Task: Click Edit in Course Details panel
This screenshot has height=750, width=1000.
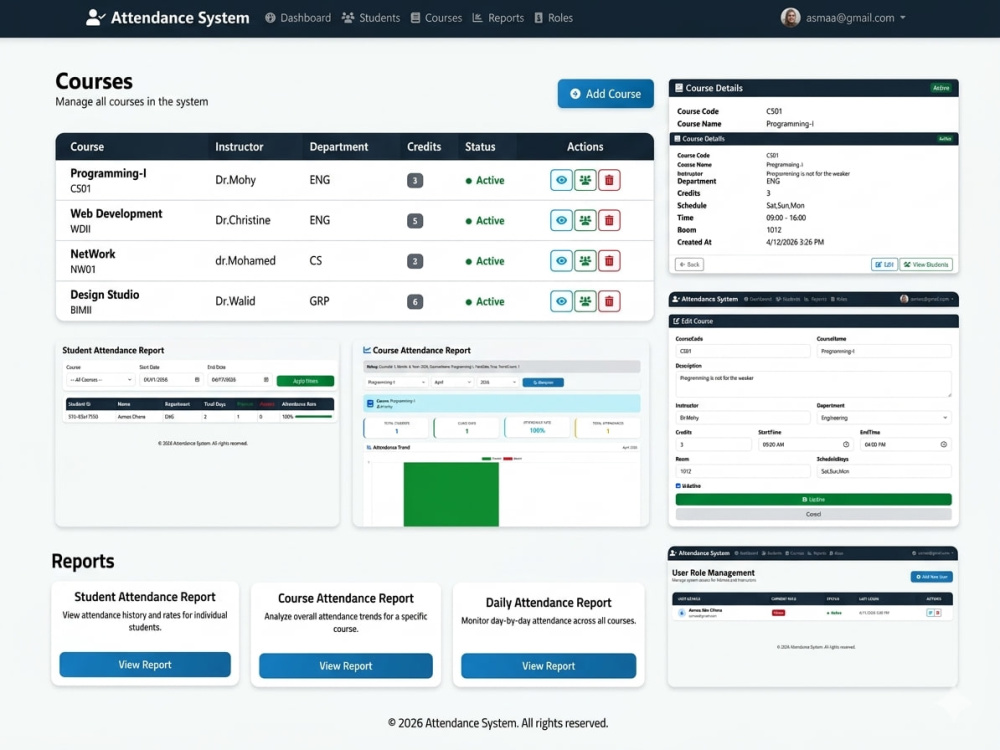Action: click(884, 264)
